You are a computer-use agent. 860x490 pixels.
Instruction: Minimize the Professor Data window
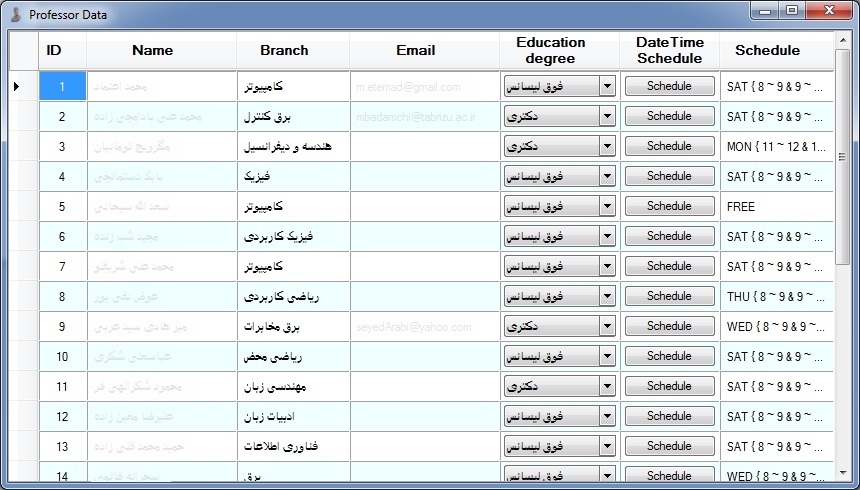[765, 10]
